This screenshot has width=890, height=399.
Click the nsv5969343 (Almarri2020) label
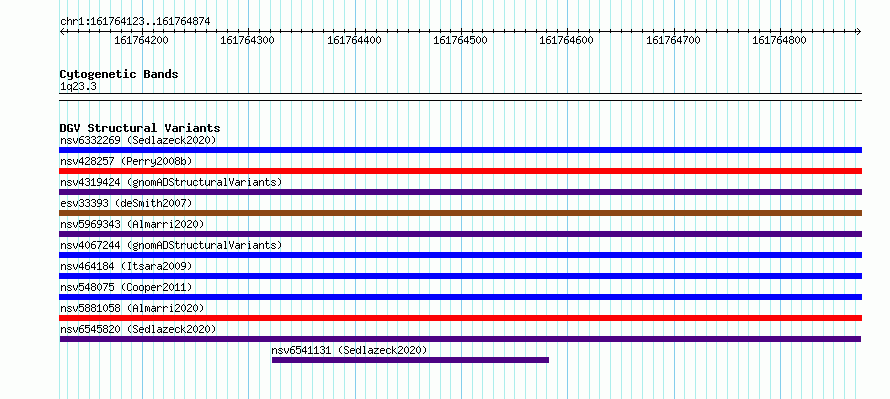pyautogui.click(x=132, y=224)
